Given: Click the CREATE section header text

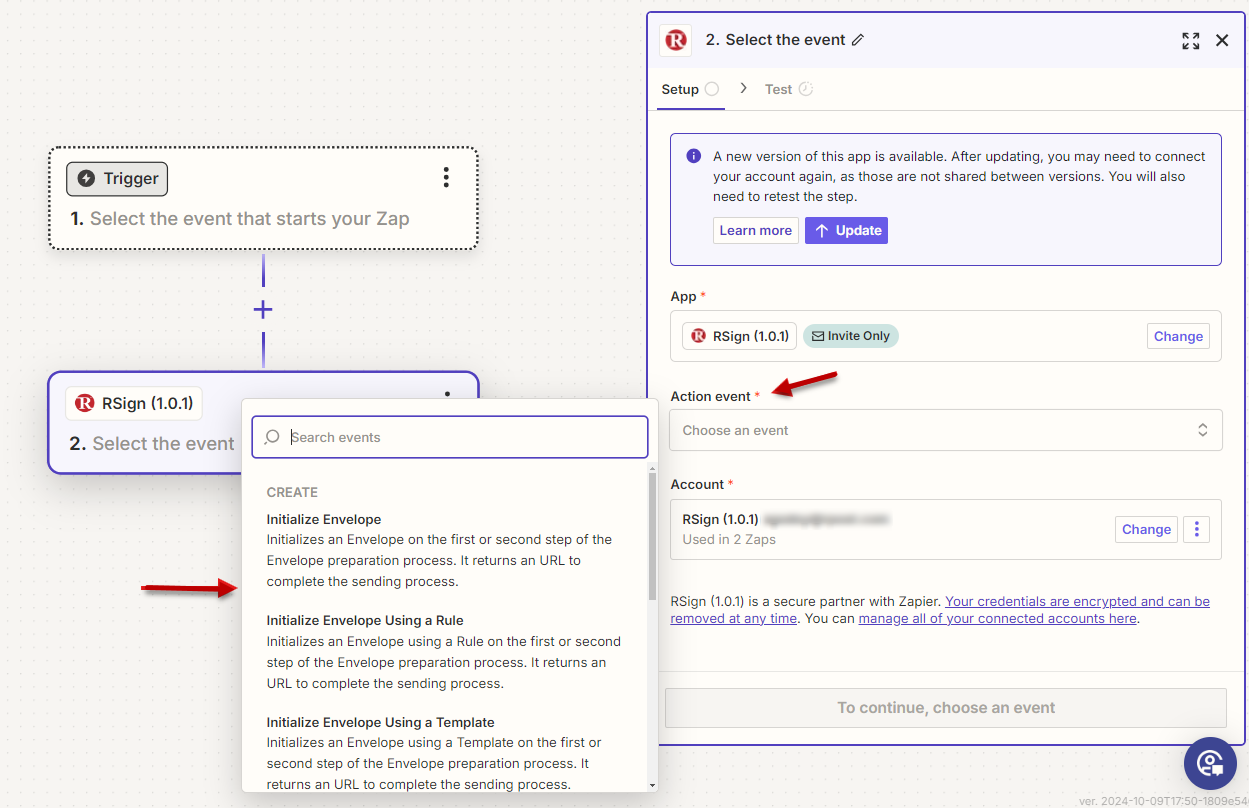Looking at the screenshot, I should click(292, 492).
